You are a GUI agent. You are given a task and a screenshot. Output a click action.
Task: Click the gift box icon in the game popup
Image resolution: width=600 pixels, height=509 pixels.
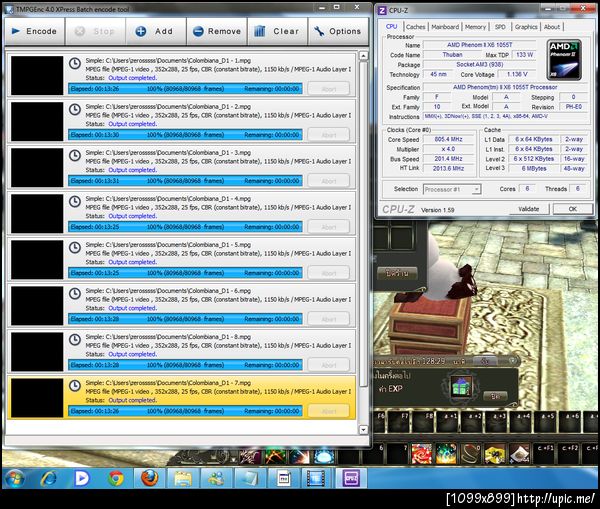click(x=461, y=387)
